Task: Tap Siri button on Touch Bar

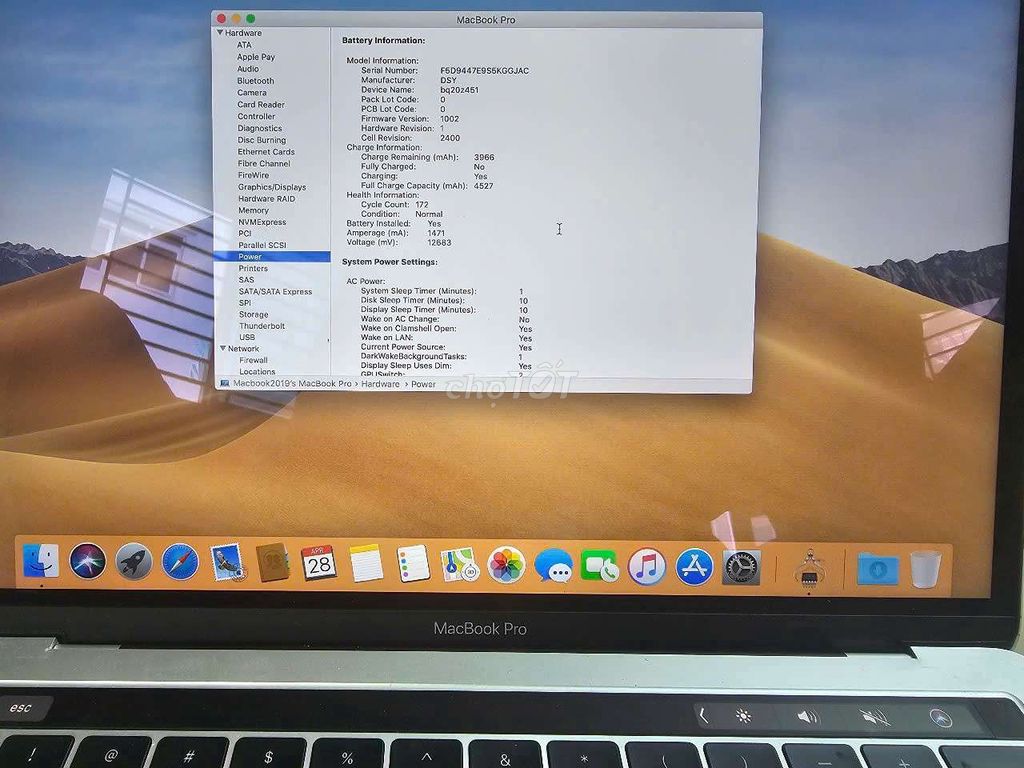Action: click(x=941, y=718)
